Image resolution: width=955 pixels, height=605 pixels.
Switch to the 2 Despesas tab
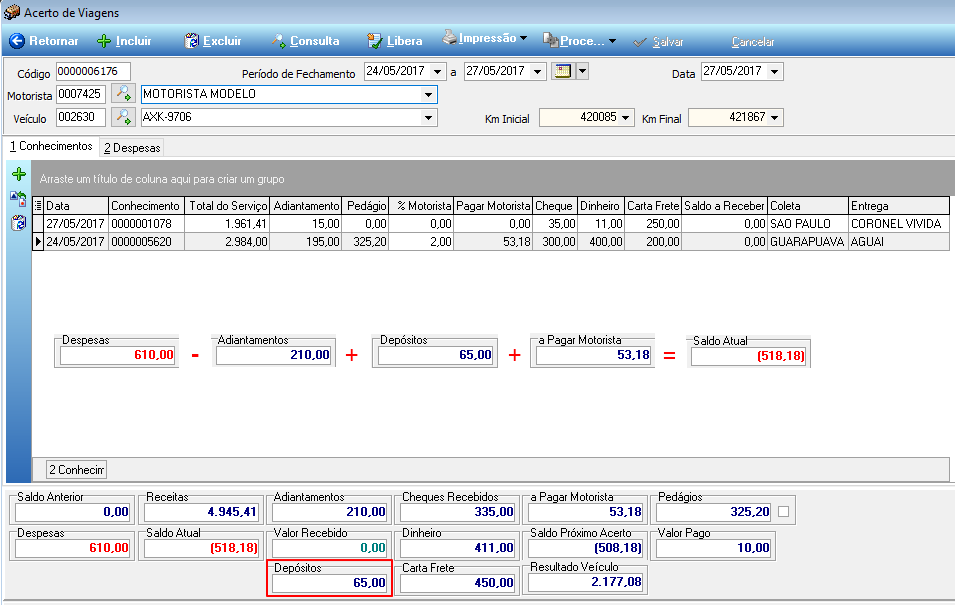click(132, 148)
